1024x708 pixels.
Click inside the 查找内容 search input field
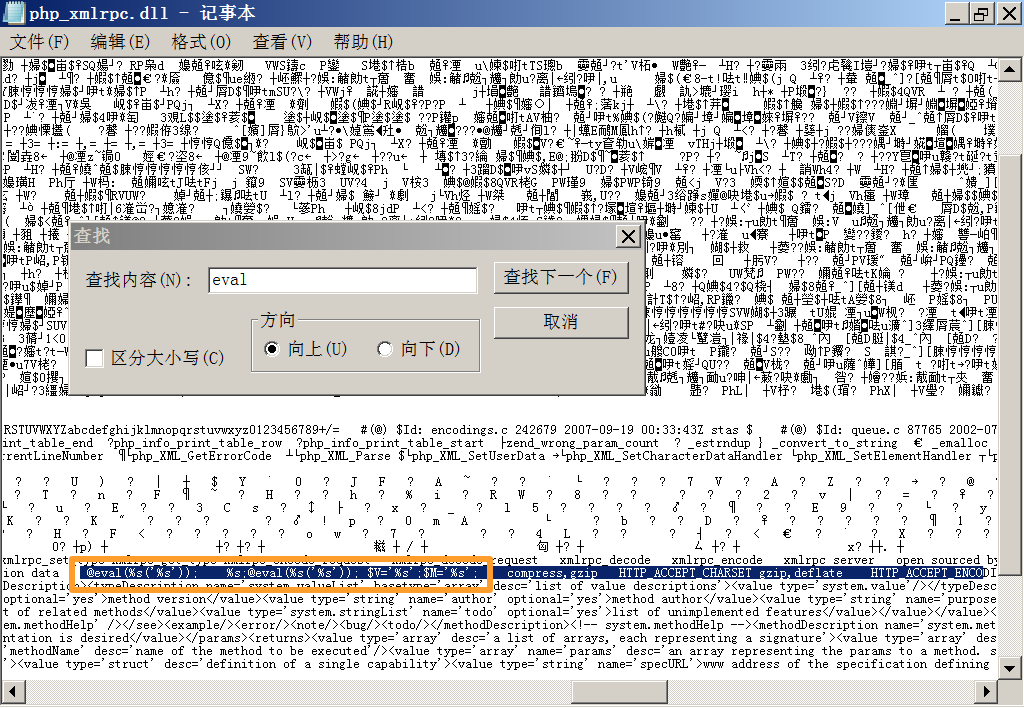[x=340, y=278]
